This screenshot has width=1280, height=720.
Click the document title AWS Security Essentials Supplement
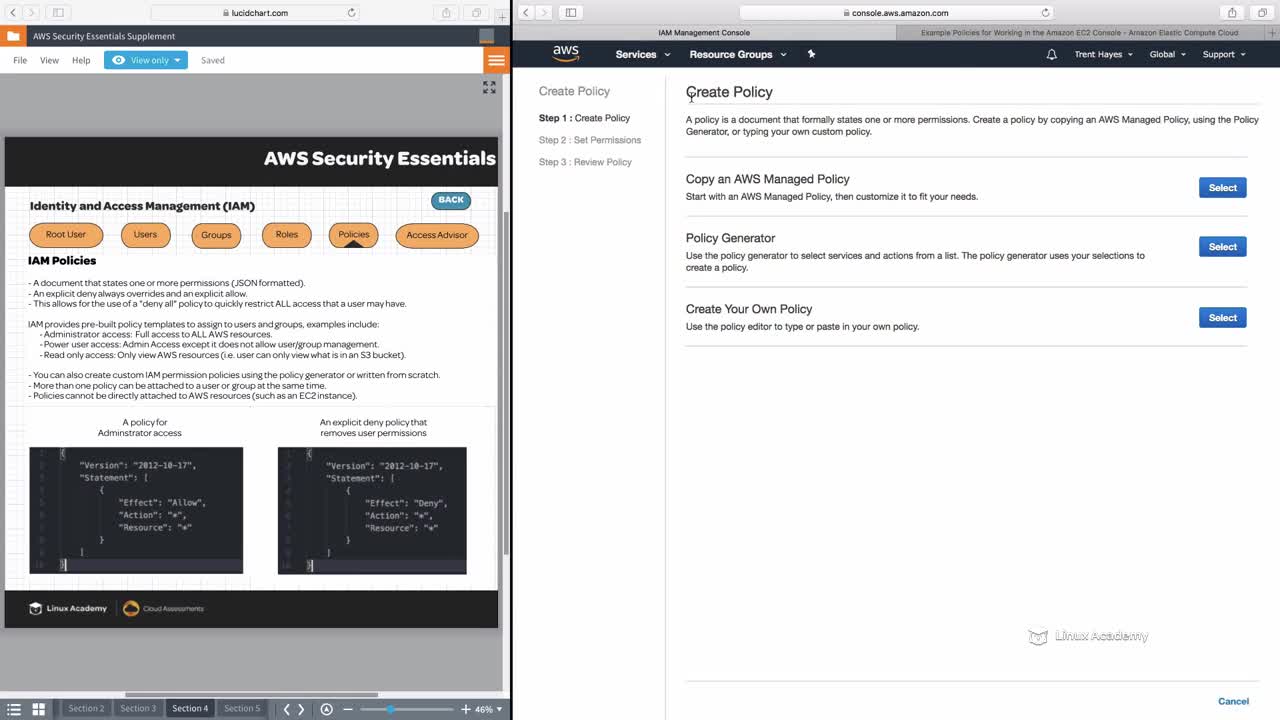[x=104, y=36]
